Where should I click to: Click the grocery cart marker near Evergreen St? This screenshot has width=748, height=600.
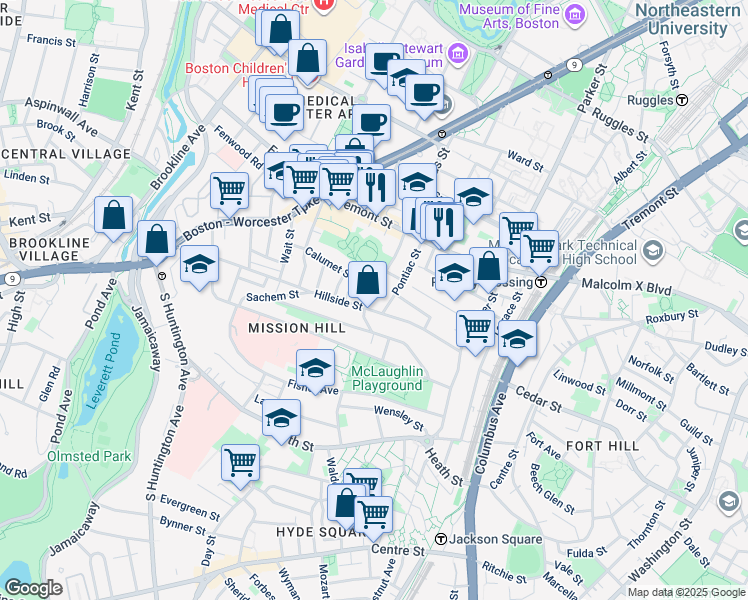(x=240, y=465)
